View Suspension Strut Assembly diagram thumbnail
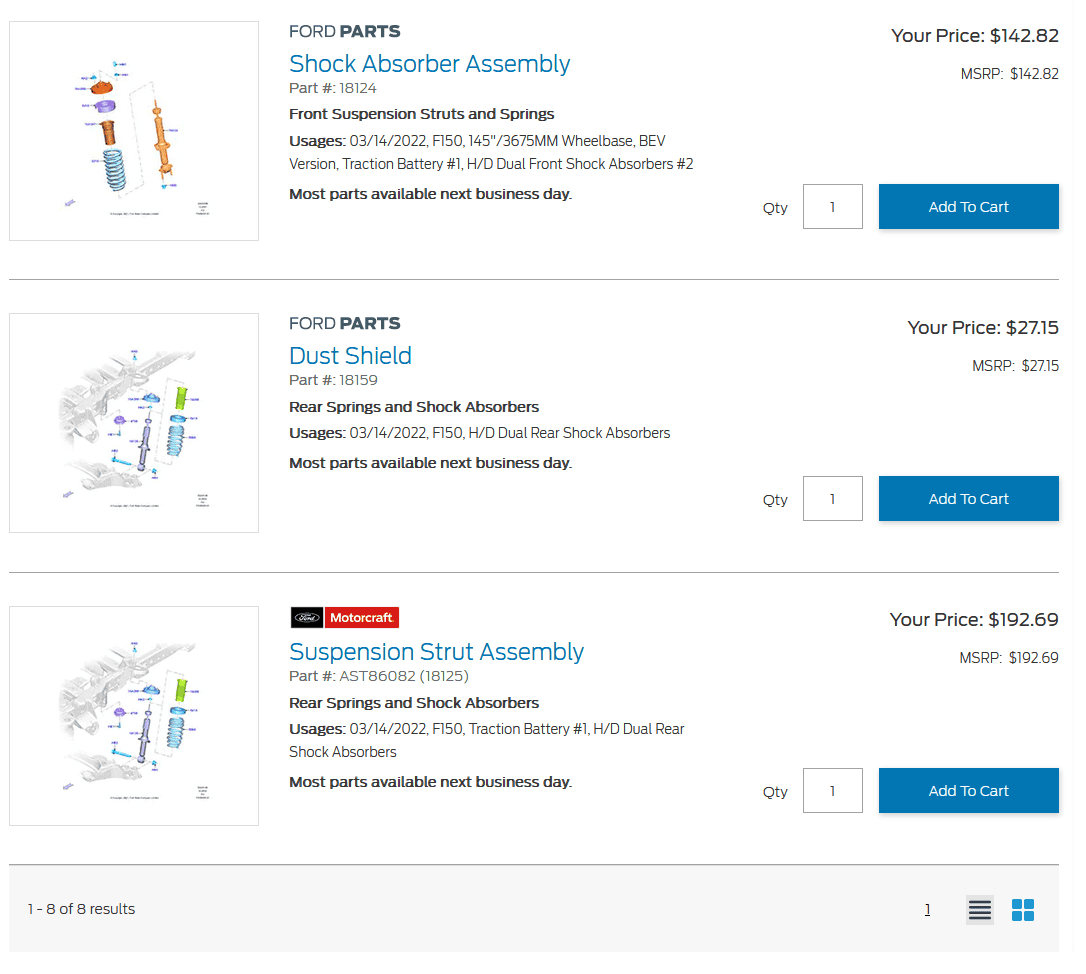This screenshot has height=974, width=1086. tap(134, 716)
